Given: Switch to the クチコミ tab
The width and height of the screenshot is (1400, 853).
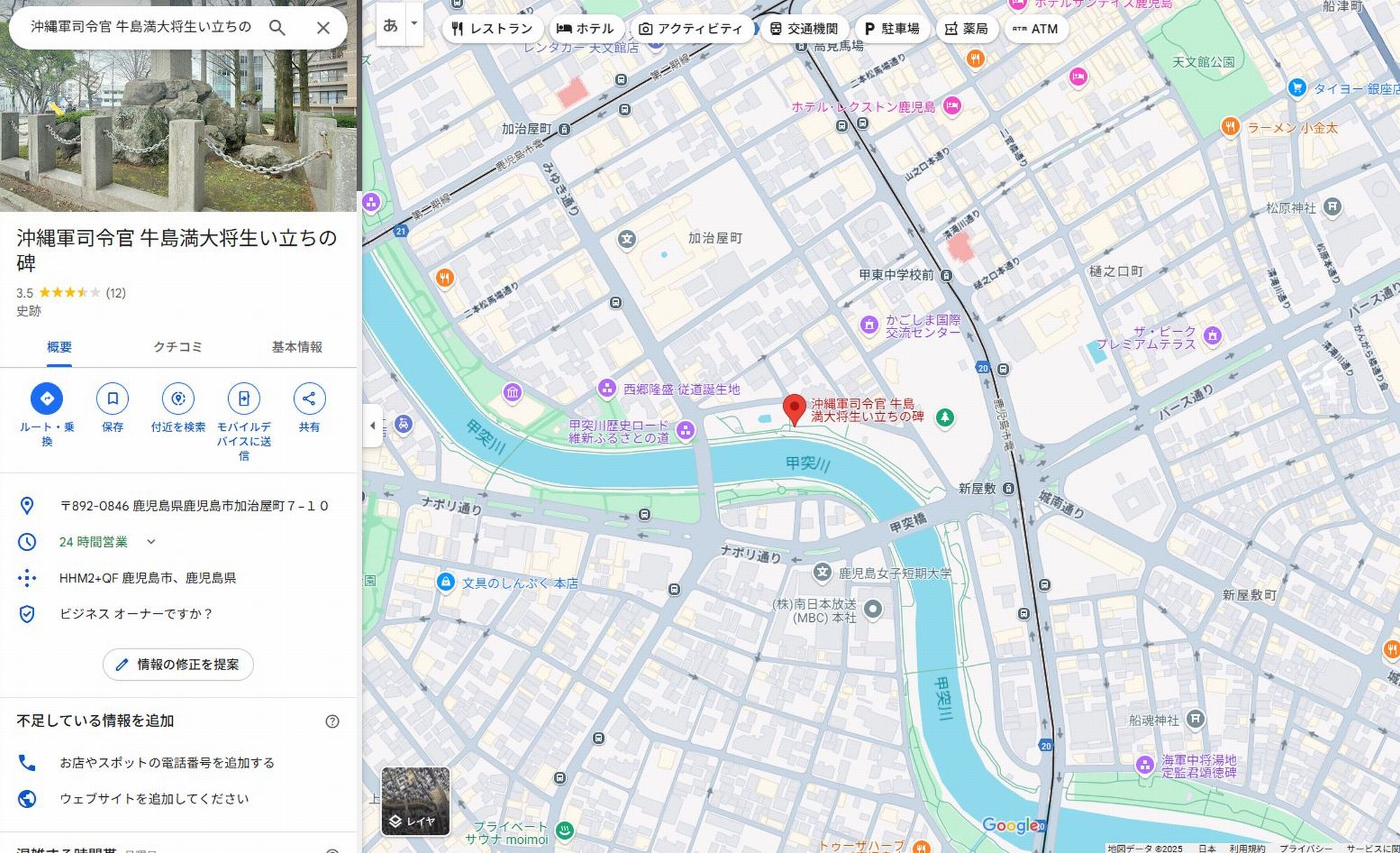Looking at the screenshot, I should click(x=178, y=347).
